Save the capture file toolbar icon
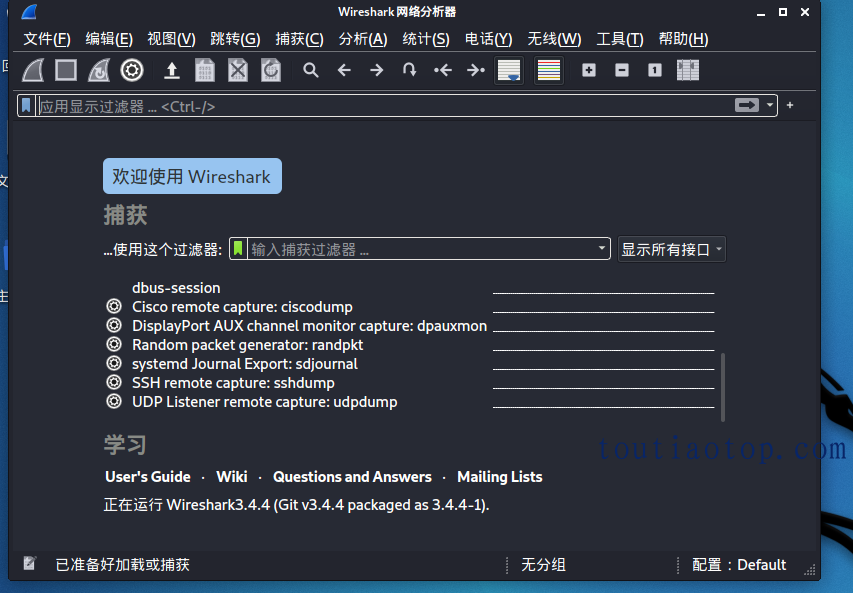Image resolution: width=853 pixels, height=593 pixels. point(205,70)
